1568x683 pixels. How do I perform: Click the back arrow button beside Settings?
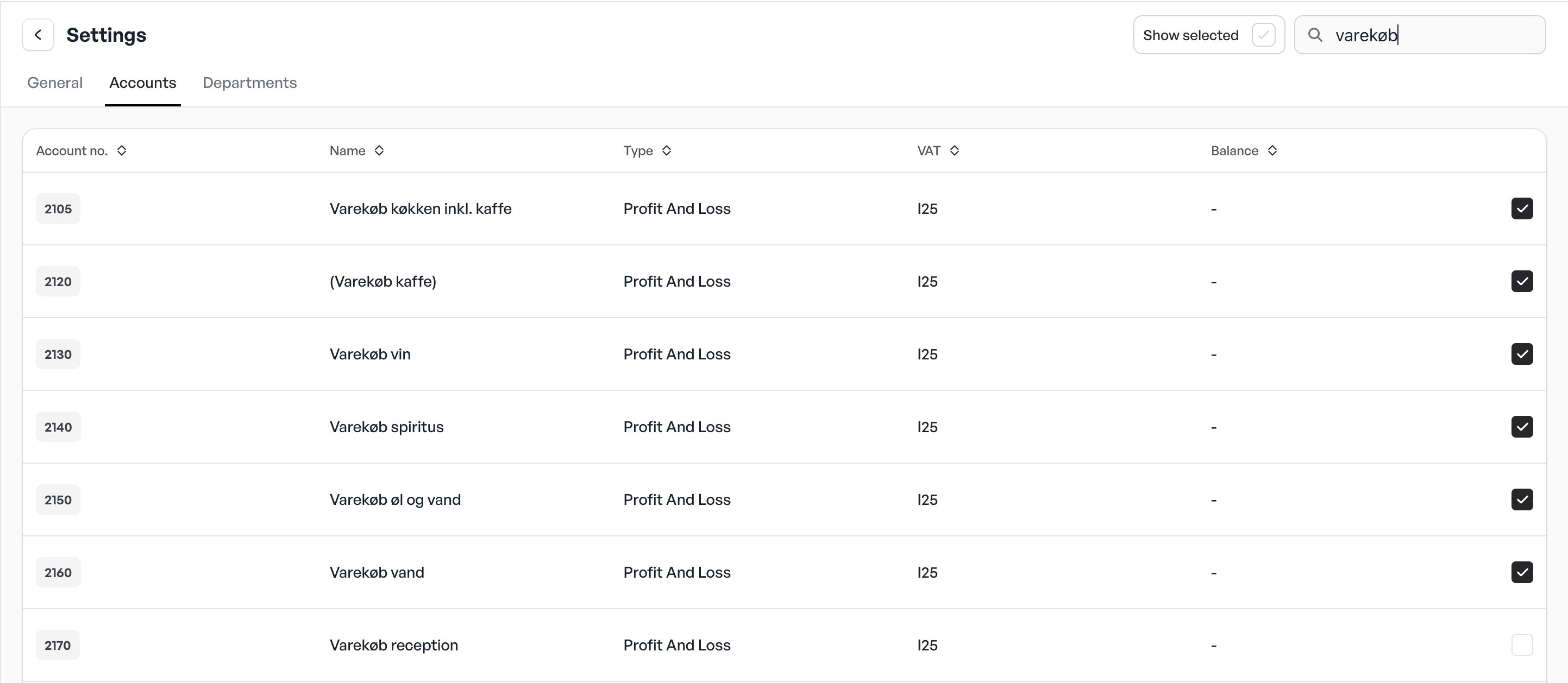[x=37, y=35]
